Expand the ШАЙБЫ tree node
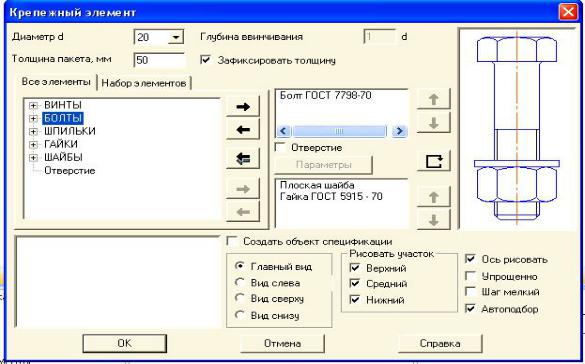The image size is (585, 364). click(34, 158)
